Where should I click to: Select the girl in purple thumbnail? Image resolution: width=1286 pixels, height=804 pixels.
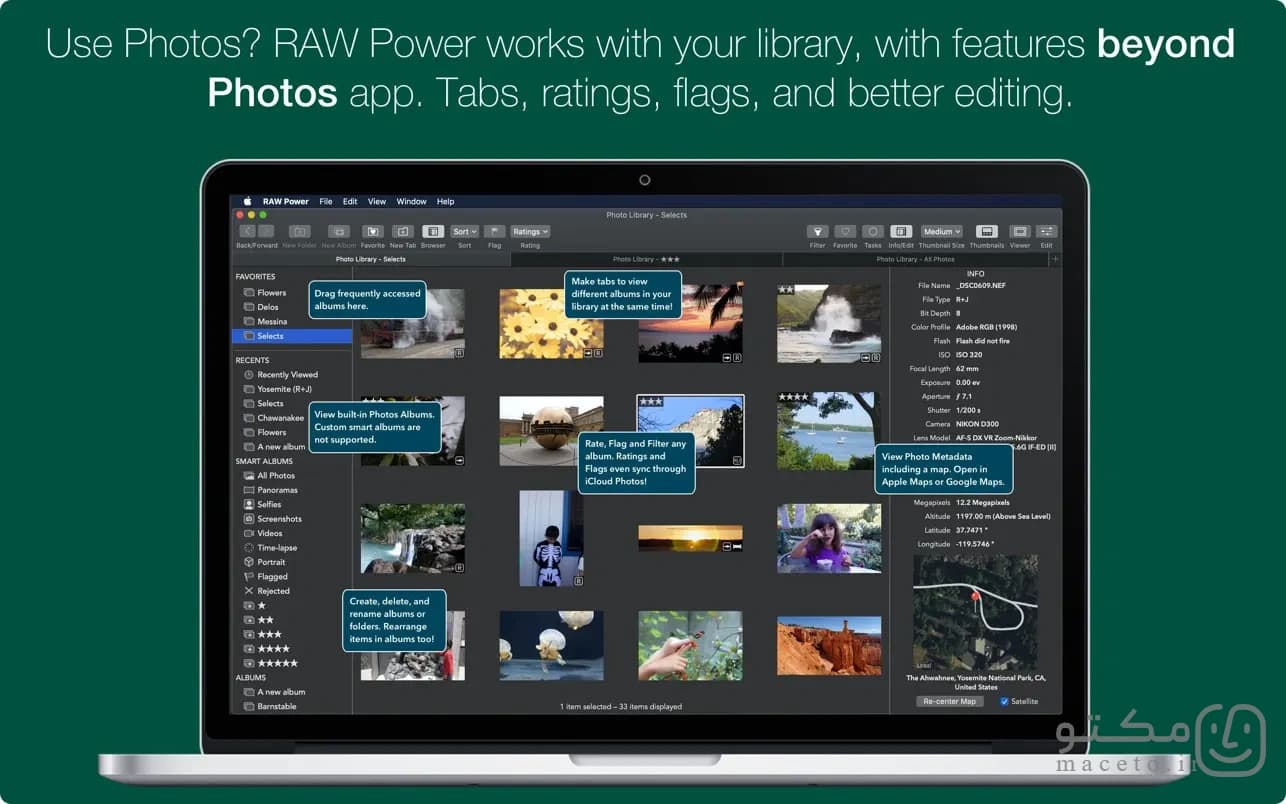click(829, 538)
